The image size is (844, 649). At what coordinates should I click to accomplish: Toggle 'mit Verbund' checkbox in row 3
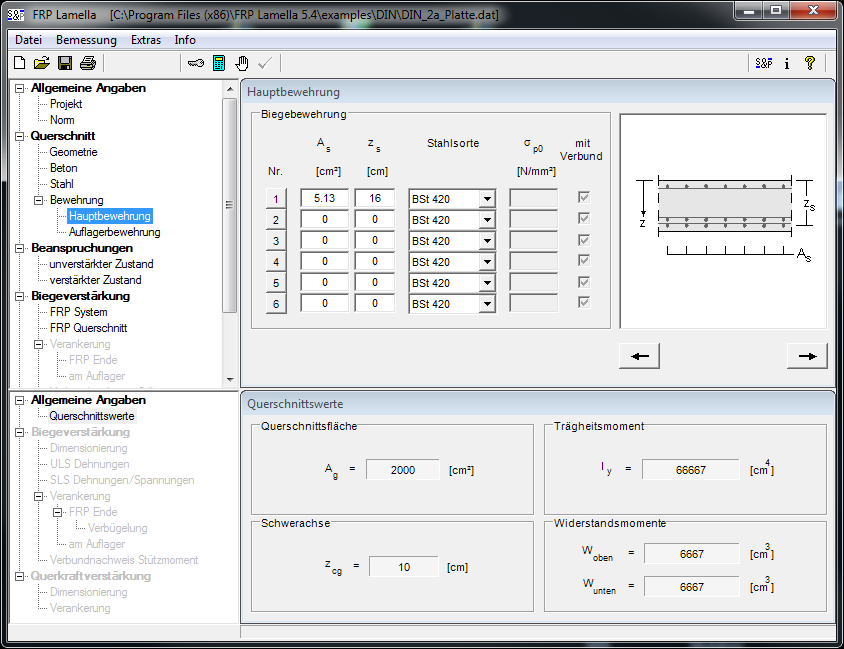(584, 240)
